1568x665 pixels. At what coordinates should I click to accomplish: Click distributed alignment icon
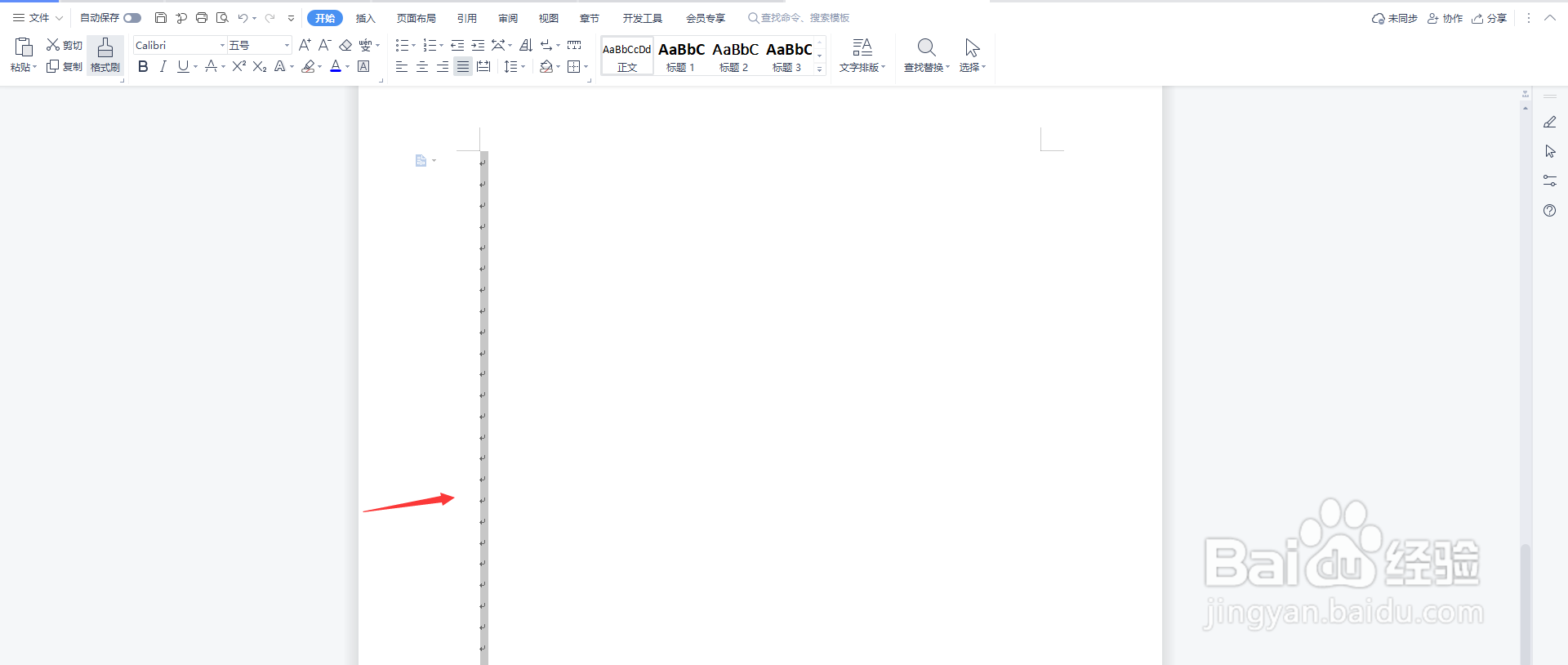(483, 66)
